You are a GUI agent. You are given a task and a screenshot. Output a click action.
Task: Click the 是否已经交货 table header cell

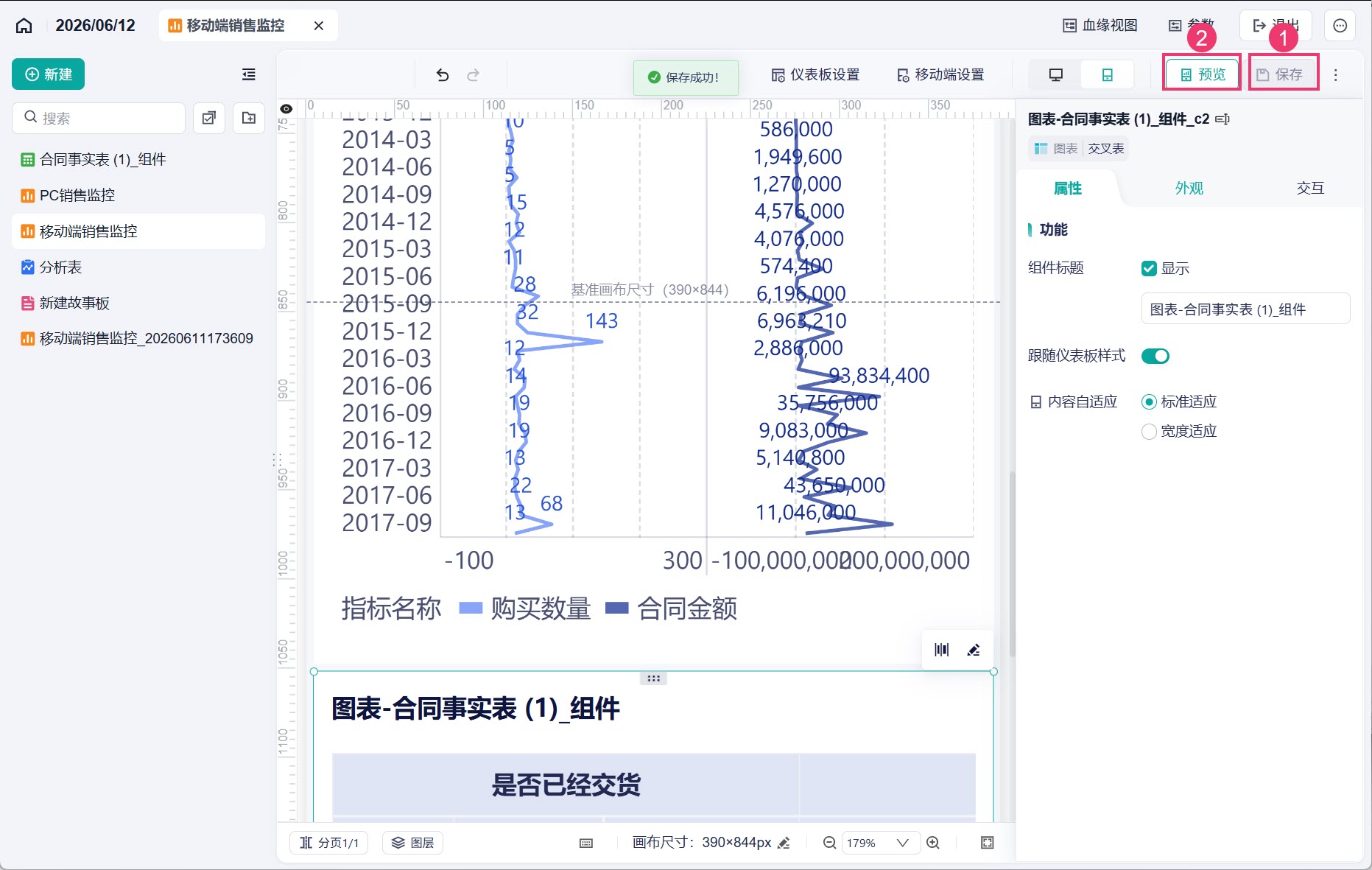(566, 785)
